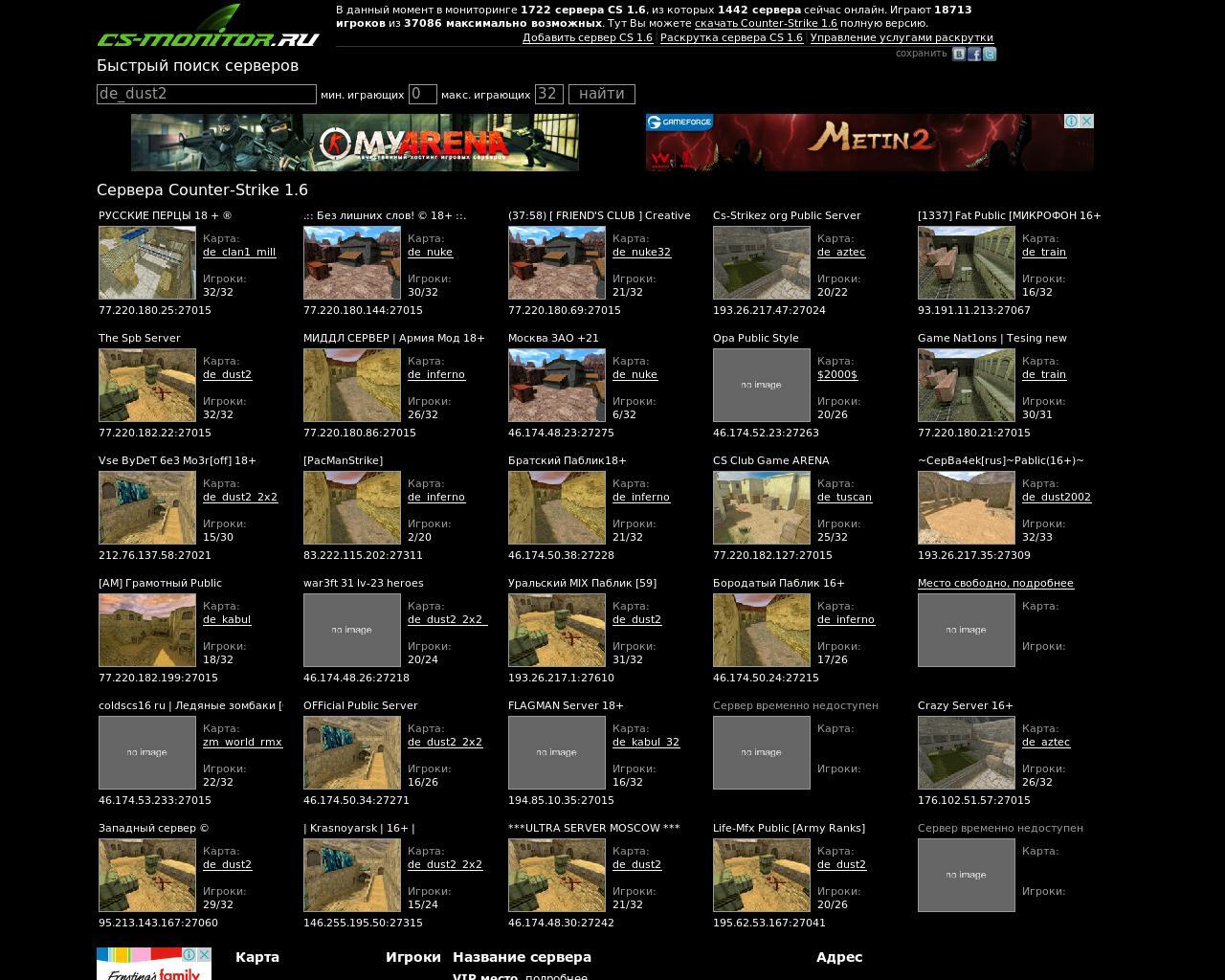Open the MyArena hosting banner
This screenshot has height=980, width=1225.
355,143
